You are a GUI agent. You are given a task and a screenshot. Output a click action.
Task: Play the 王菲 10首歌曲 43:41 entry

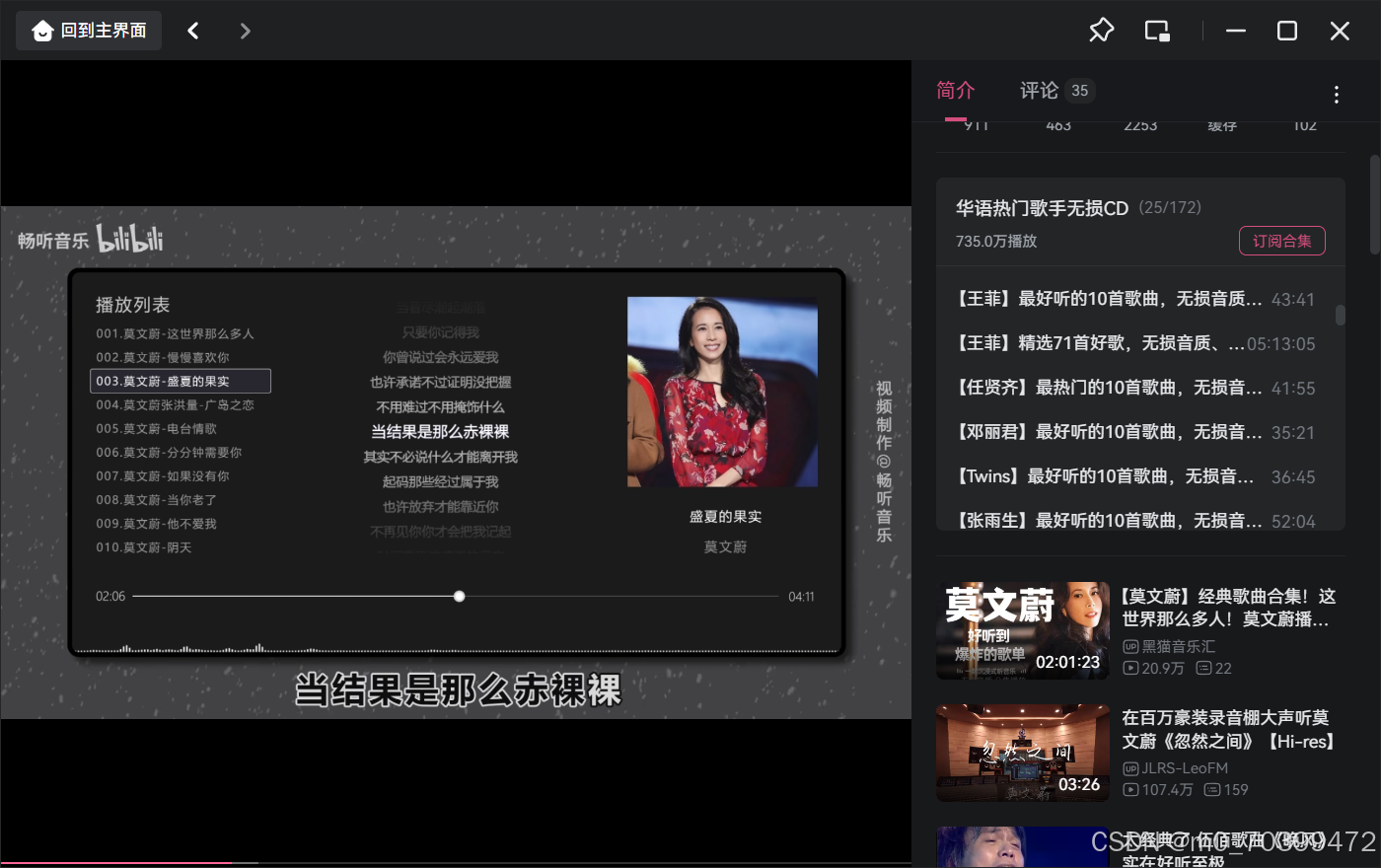coord(1135,299)
